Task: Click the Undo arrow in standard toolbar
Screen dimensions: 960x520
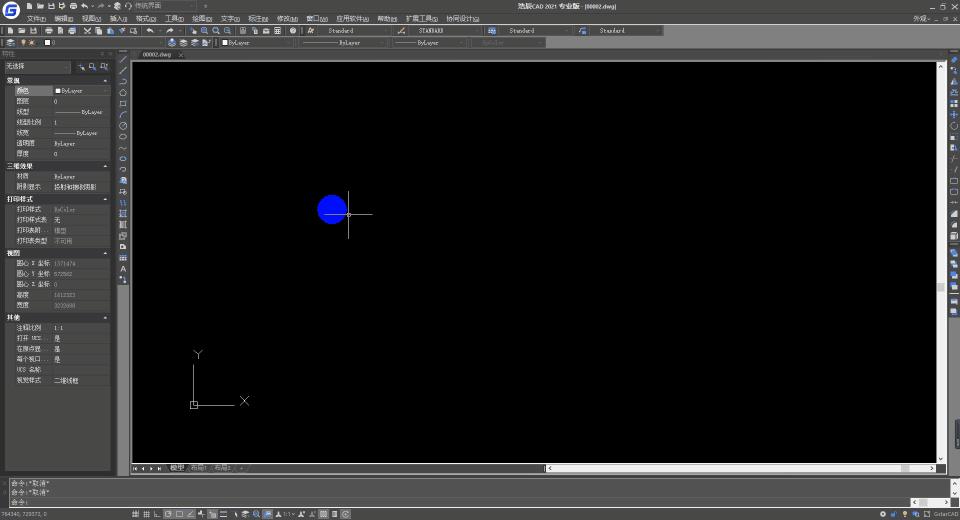Action: click(x=150, y=31)
